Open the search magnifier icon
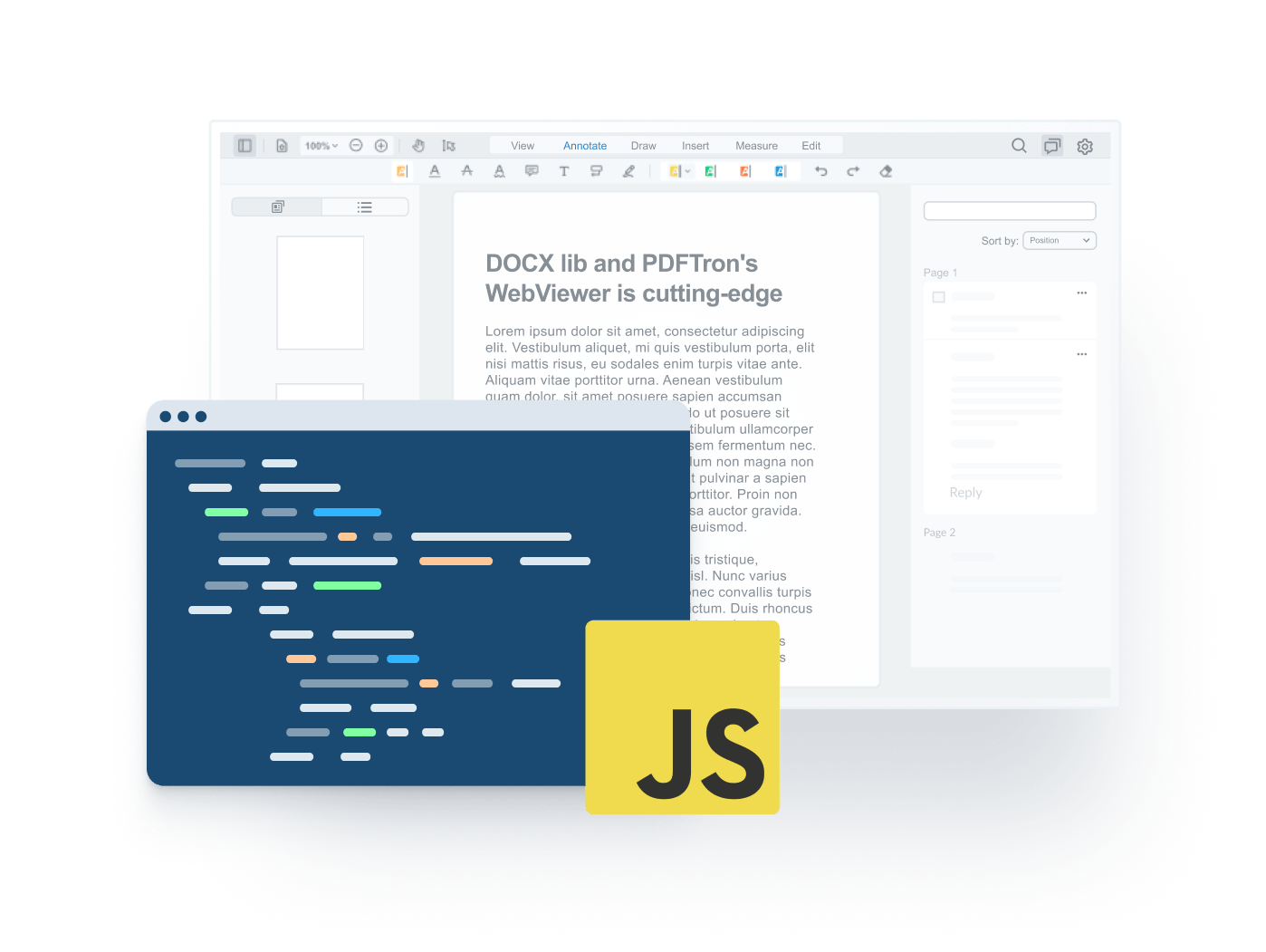Viewport: 1266px width, 952px height. [x=1019, y=146]
